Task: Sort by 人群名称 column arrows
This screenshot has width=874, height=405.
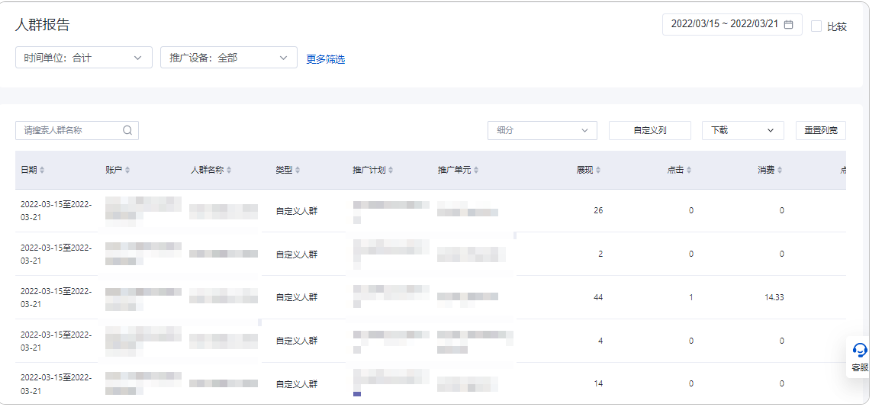Action: (229, 170)
